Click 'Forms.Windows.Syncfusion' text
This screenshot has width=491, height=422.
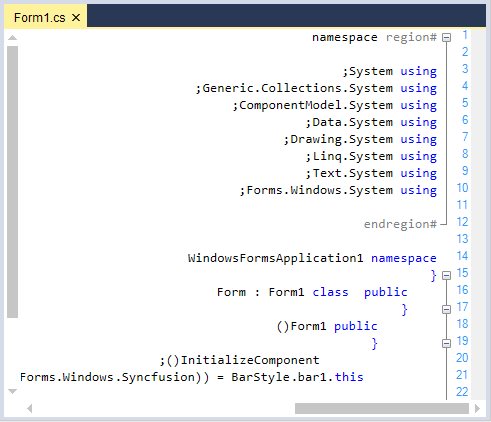pyautogui.click(x=107, y=377)
